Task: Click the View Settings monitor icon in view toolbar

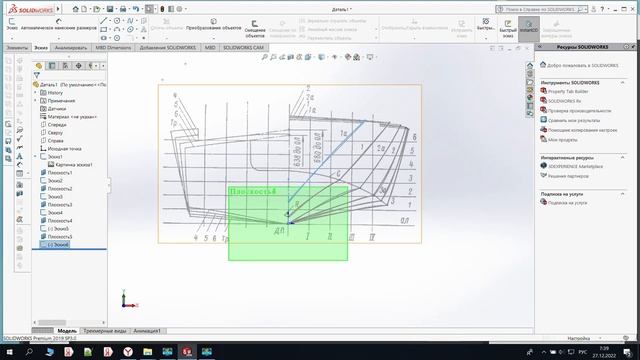Action: pyautogui.click(x=370, y=57)
